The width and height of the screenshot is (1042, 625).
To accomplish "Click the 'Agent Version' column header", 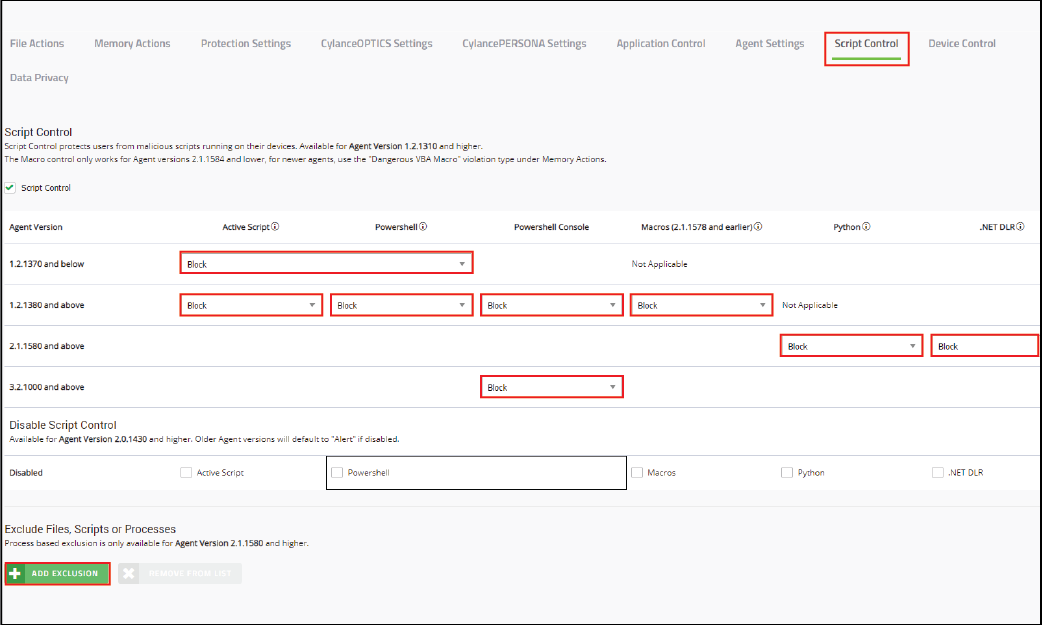I will [x=36, y=227].
